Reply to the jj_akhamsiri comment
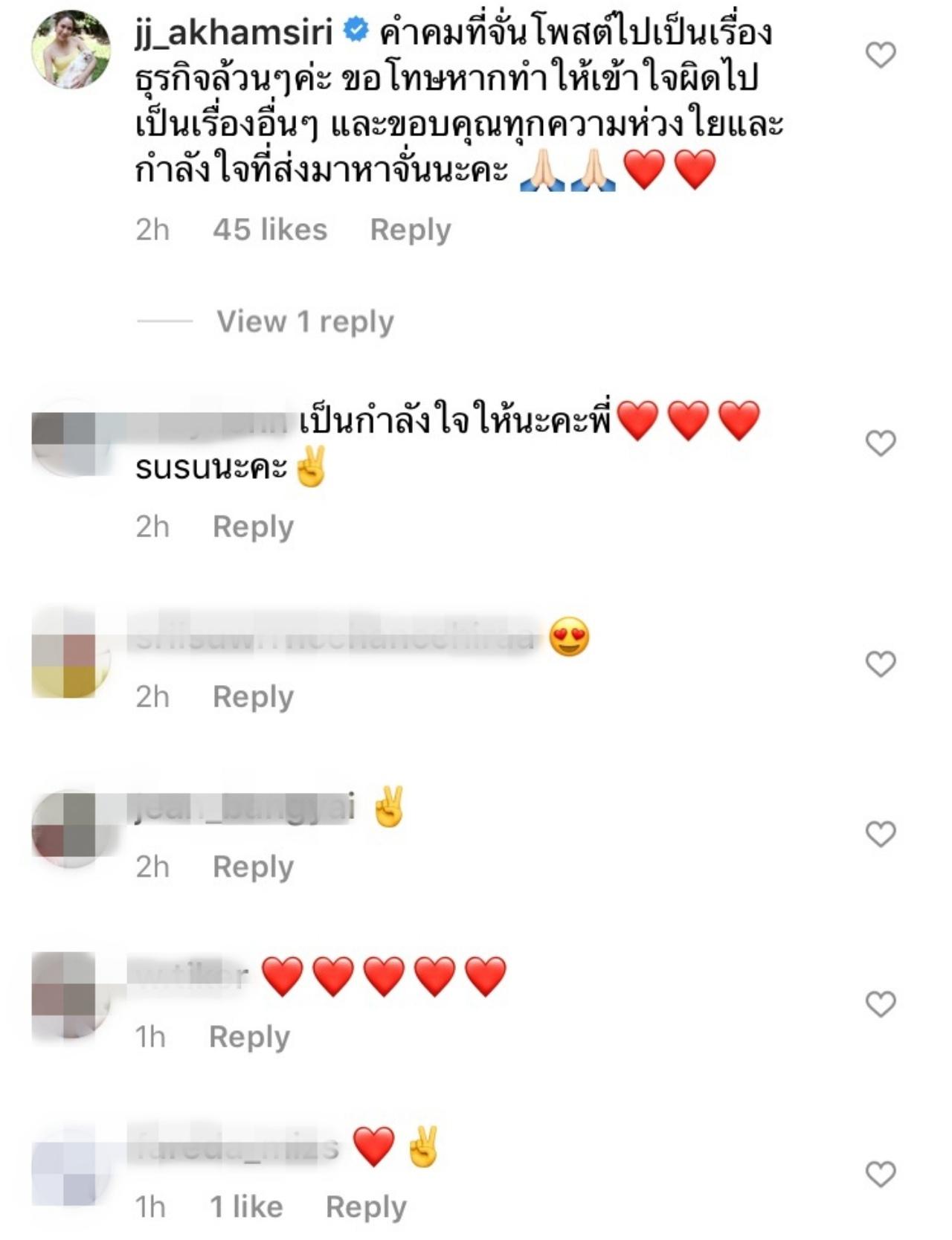This screenshot has height=1240, width=952. [411, 230]
